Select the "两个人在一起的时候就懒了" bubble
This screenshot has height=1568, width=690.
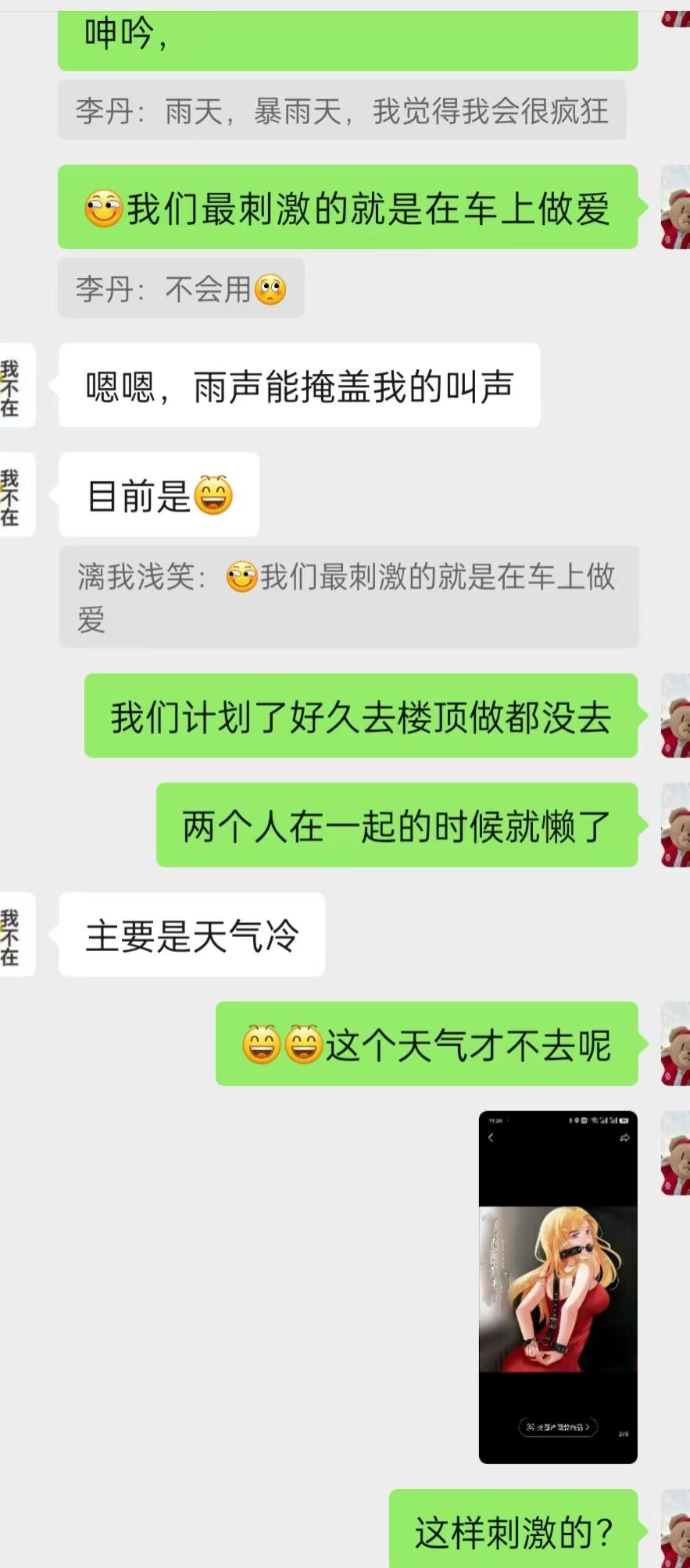pyautogui.click(x=397, y=825)
